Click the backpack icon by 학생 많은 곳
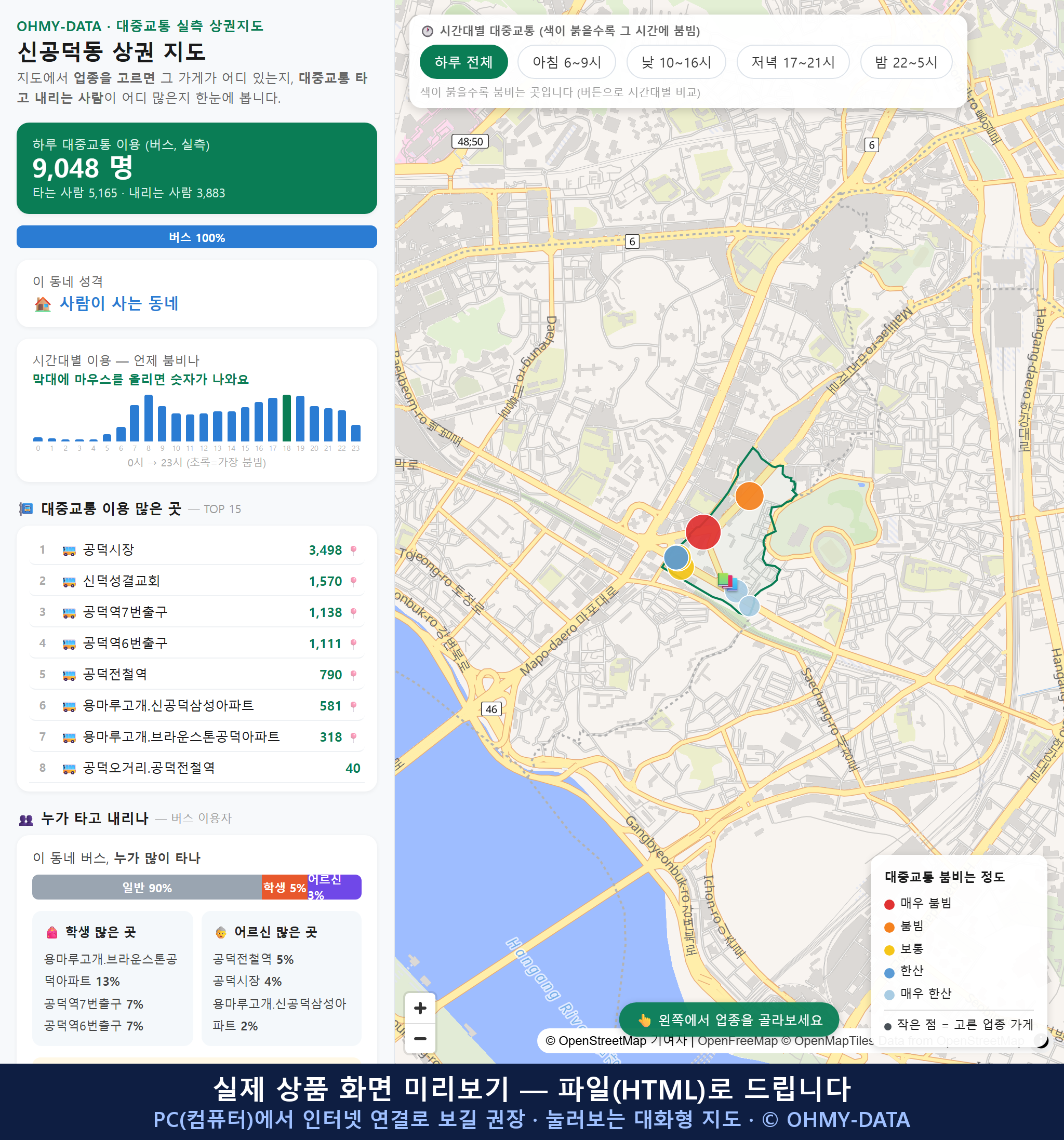Image resolution: width=1064 pixels, height=1140 pixels. pyautogui.click(x=52, y=932)
